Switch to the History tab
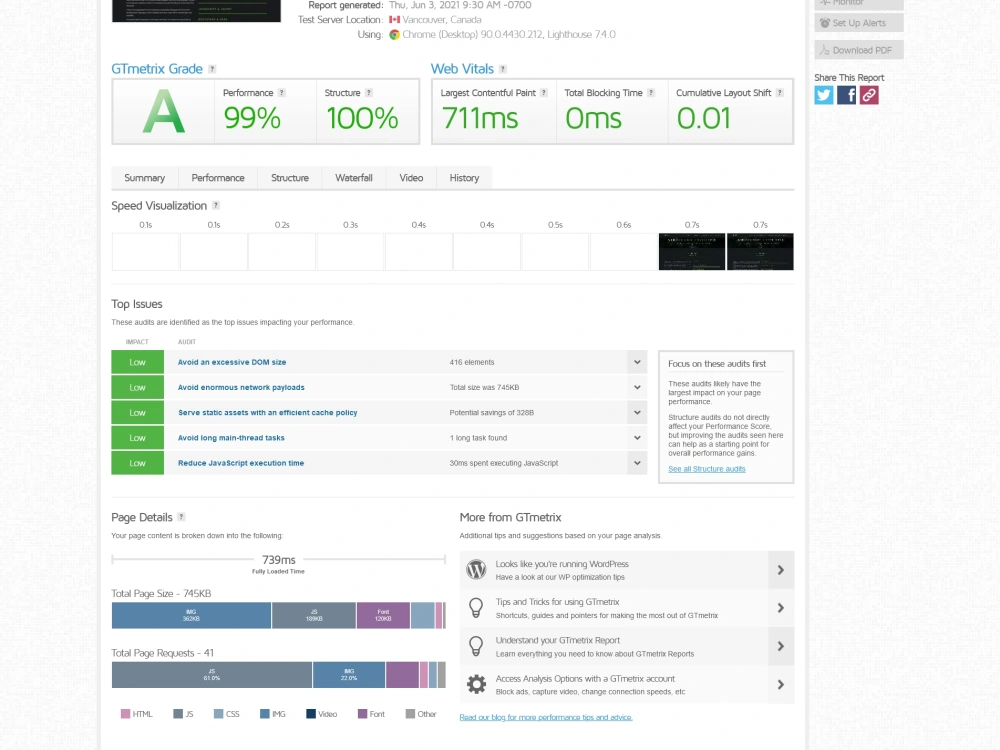 [464, 178]
